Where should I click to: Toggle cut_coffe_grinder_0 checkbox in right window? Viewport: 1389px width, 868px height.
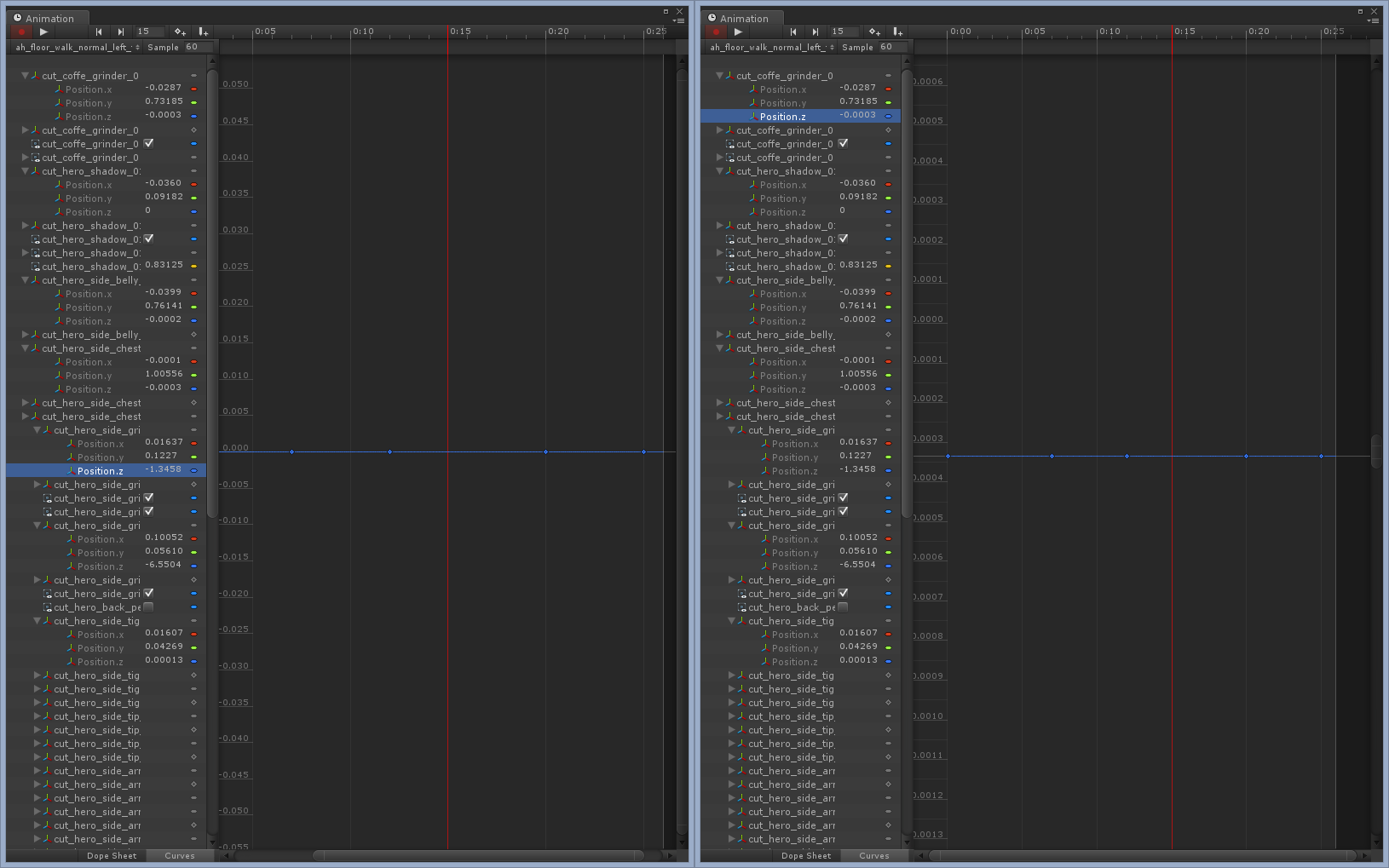pos(843,143)
